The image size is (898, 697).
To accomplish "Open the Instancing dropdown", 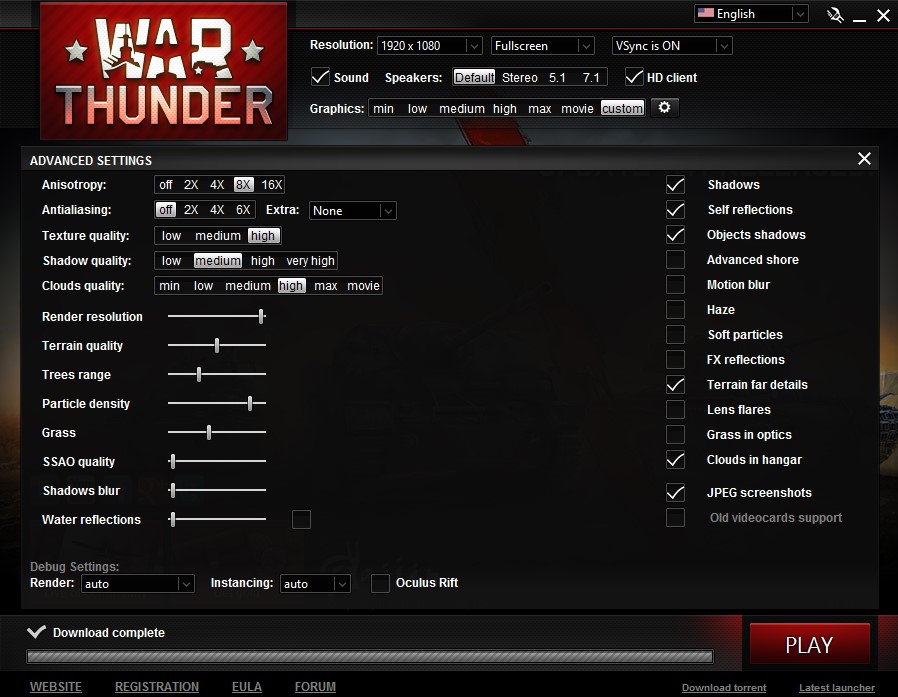I will [315, 584].
